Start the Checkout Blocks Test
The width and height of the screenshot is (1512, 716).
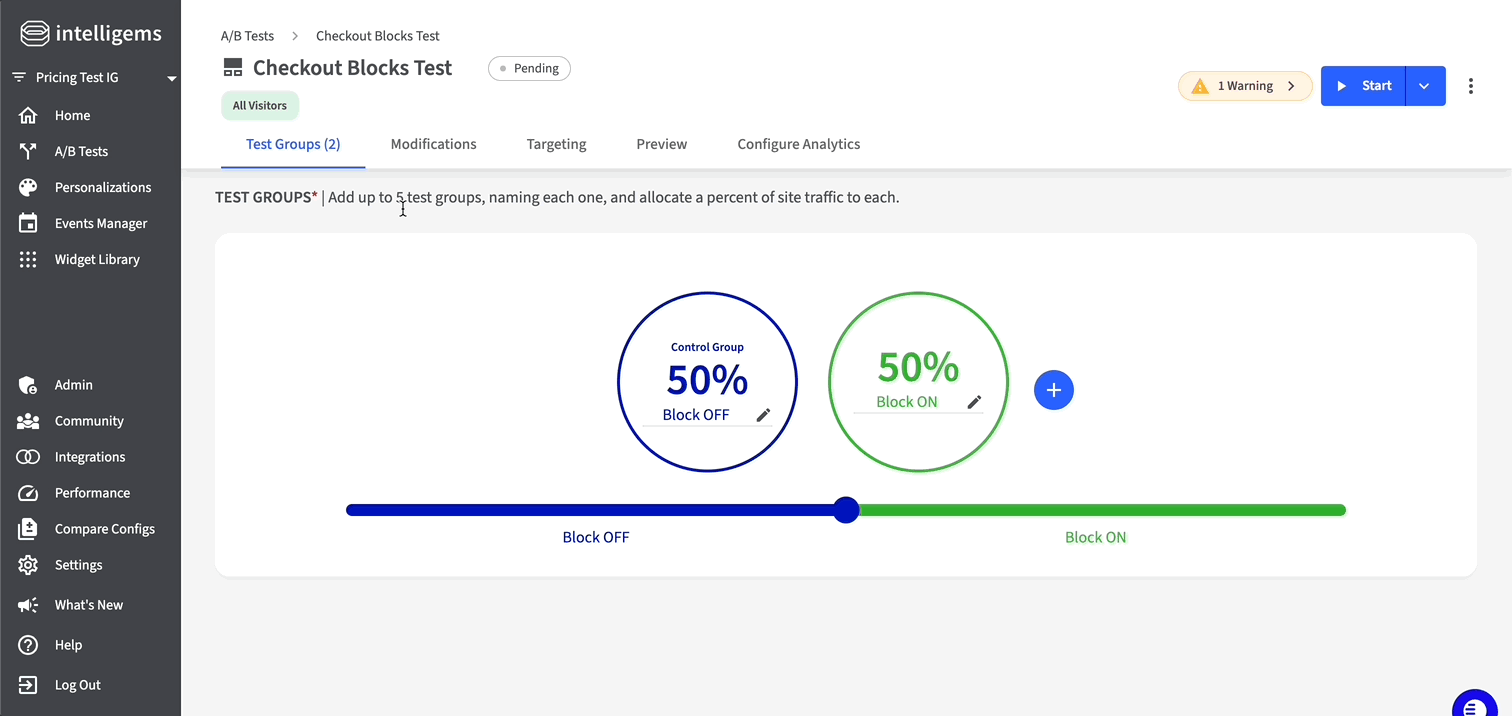[1364, 86]
